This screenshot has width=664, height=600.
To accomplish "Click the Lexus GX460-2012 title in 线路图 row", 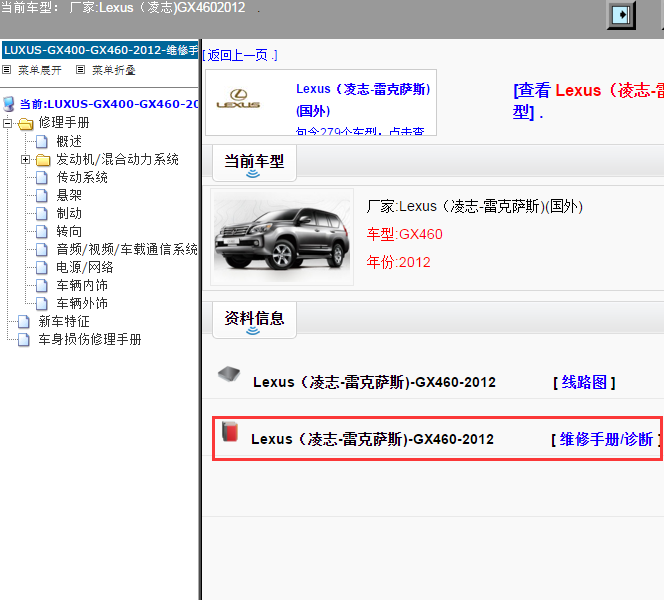I will click(x=374, y=382).
